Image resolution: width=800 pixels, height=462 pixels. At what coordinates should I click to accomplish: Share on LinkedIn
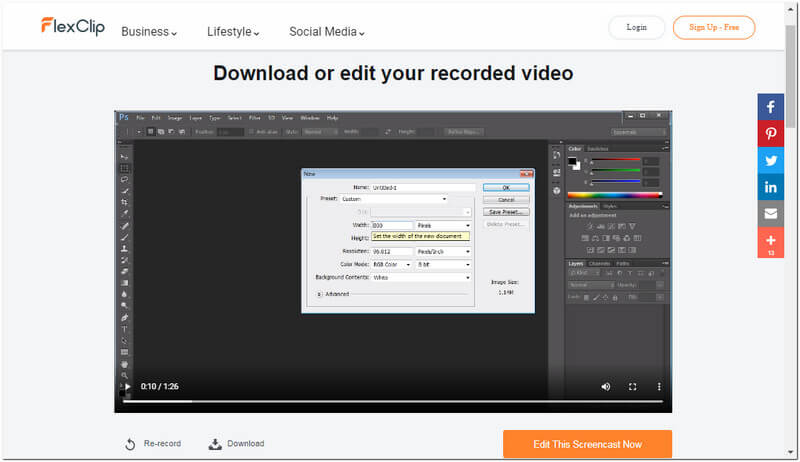770,187
